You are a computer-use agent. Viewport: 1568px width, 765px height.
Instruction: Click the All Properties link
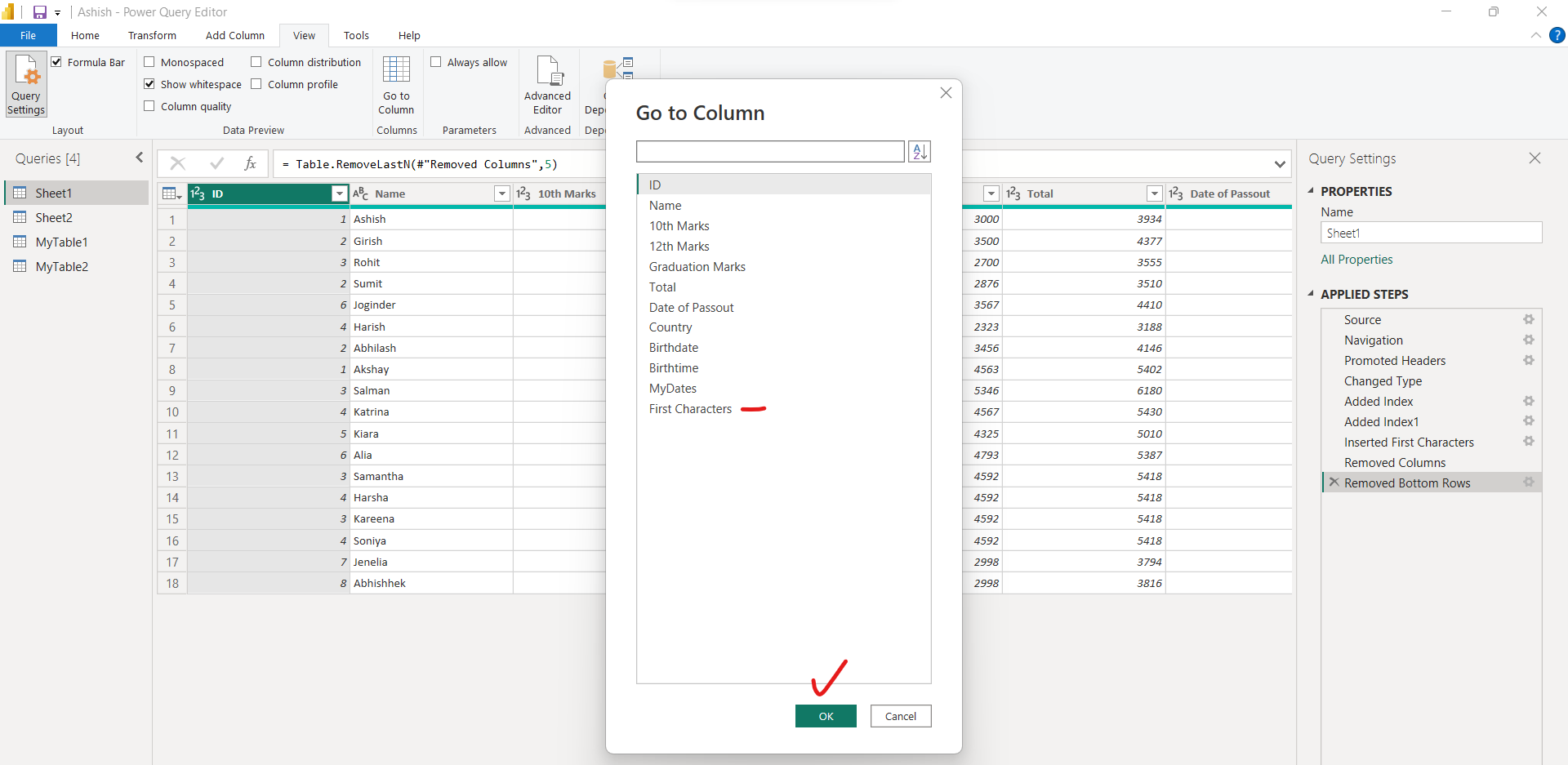[x=1356, y=260]
